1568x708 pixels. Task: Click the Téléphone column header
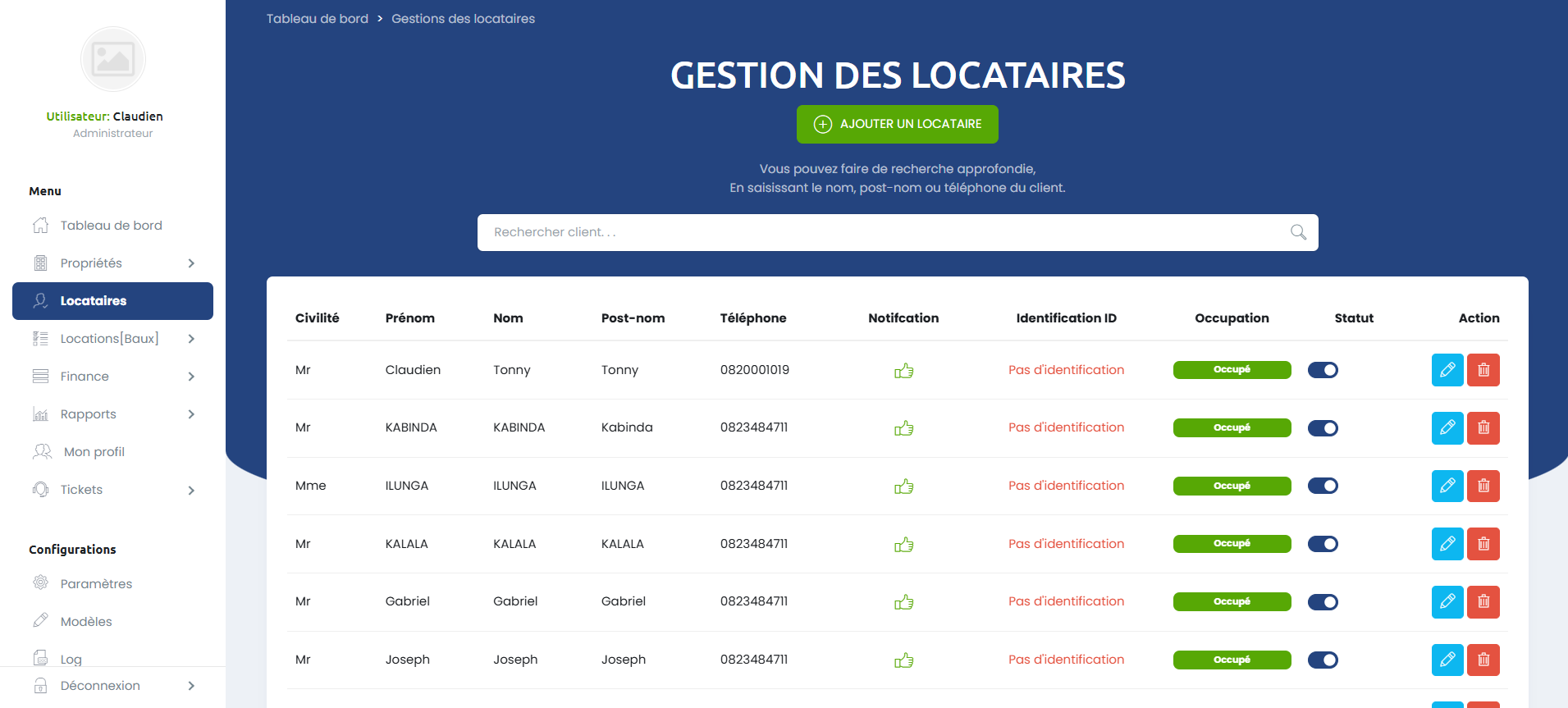(753, 318)
